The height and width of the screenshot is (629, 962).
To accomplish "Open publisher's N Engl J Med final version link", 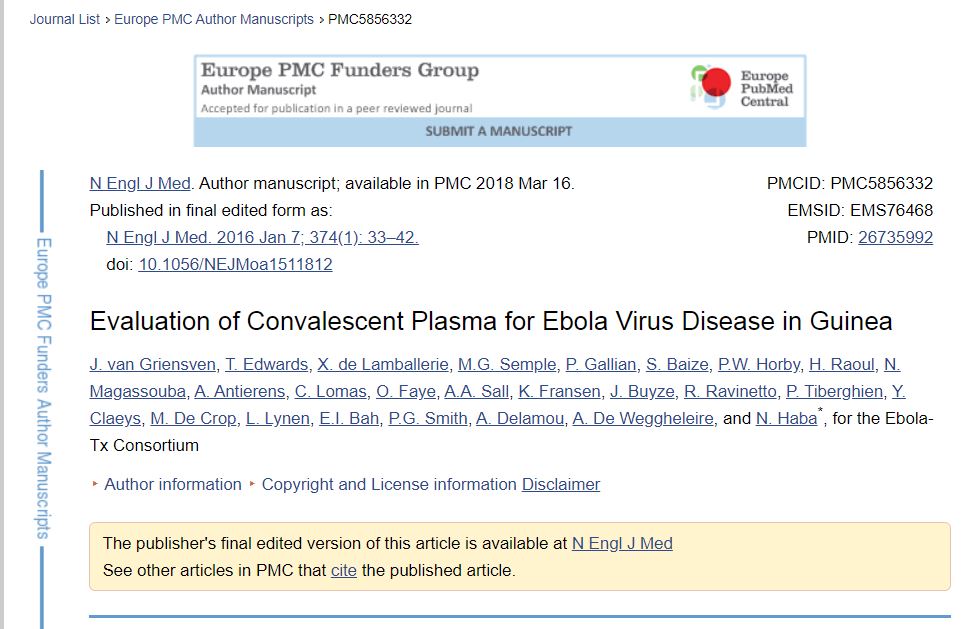I will (622, 544).
